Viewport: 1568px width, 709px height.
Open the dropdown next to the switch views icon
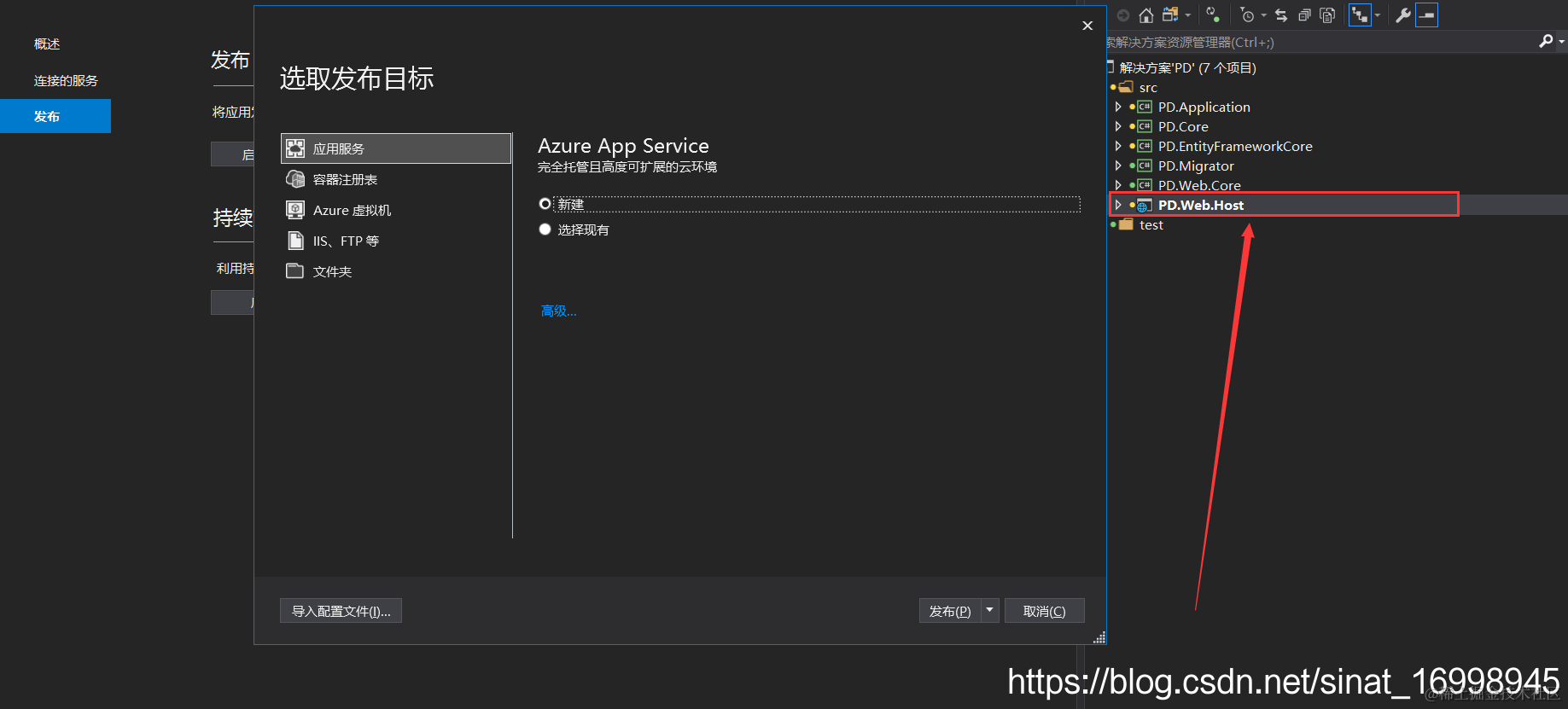[x=1187, y=15]
